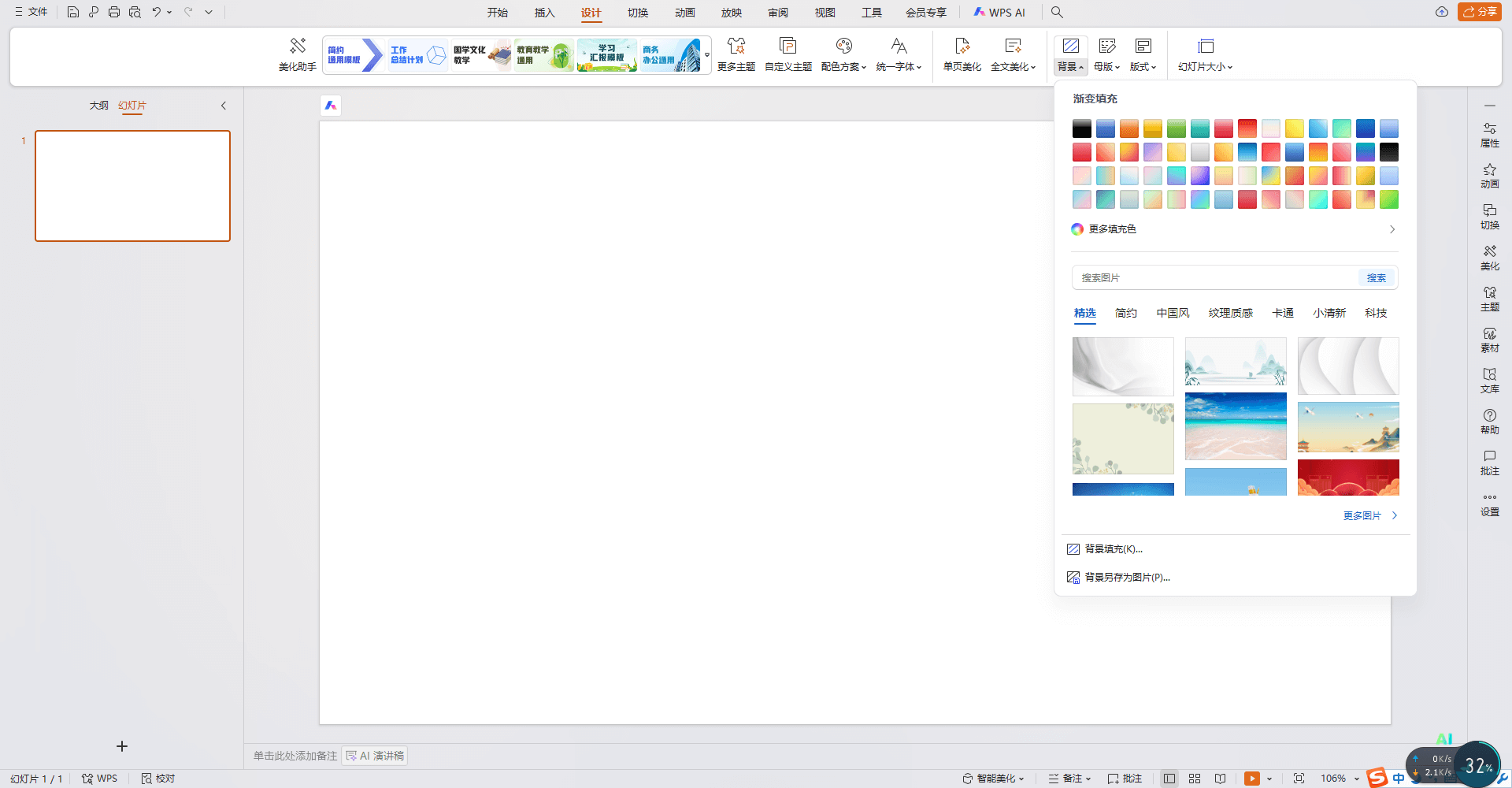Screen dimensions: 1512x788
Task: Click the 更多主题 icon
Action: (736, 46)
